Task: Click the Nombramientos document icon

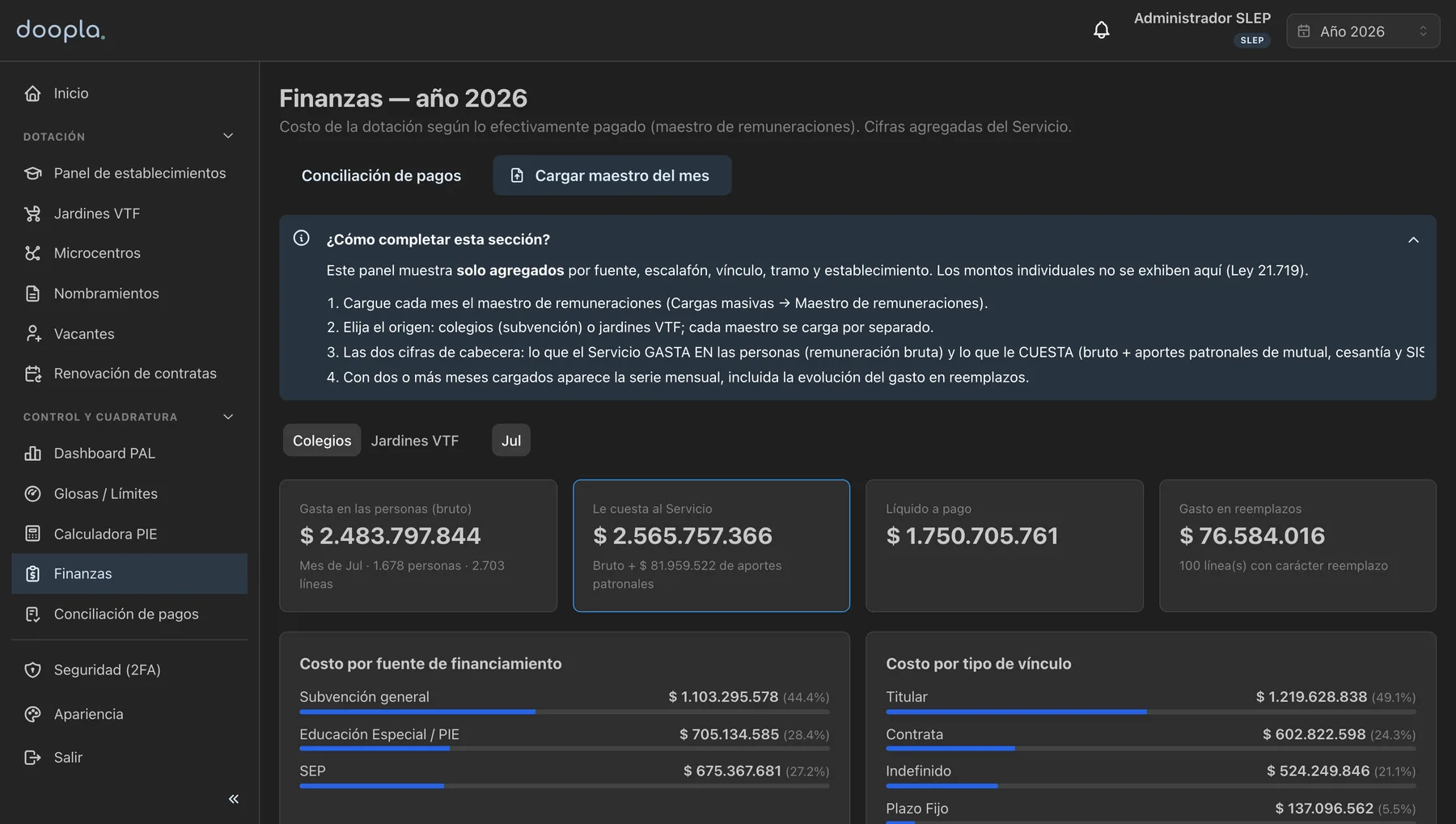Action: pos(32,294)
